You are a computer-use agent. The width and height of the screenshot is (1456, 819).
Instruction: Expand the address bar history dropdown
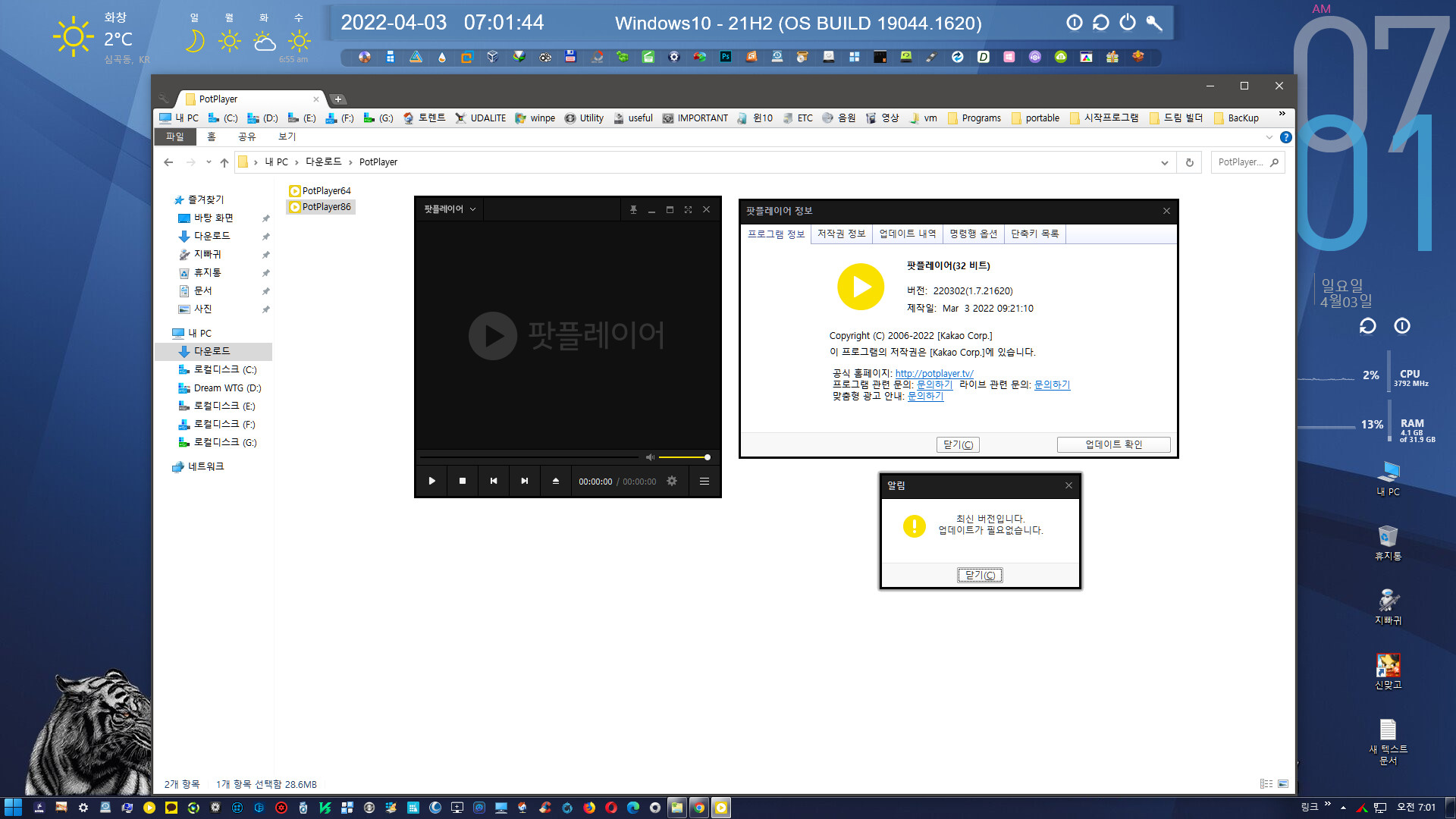tap(1165, 162)
